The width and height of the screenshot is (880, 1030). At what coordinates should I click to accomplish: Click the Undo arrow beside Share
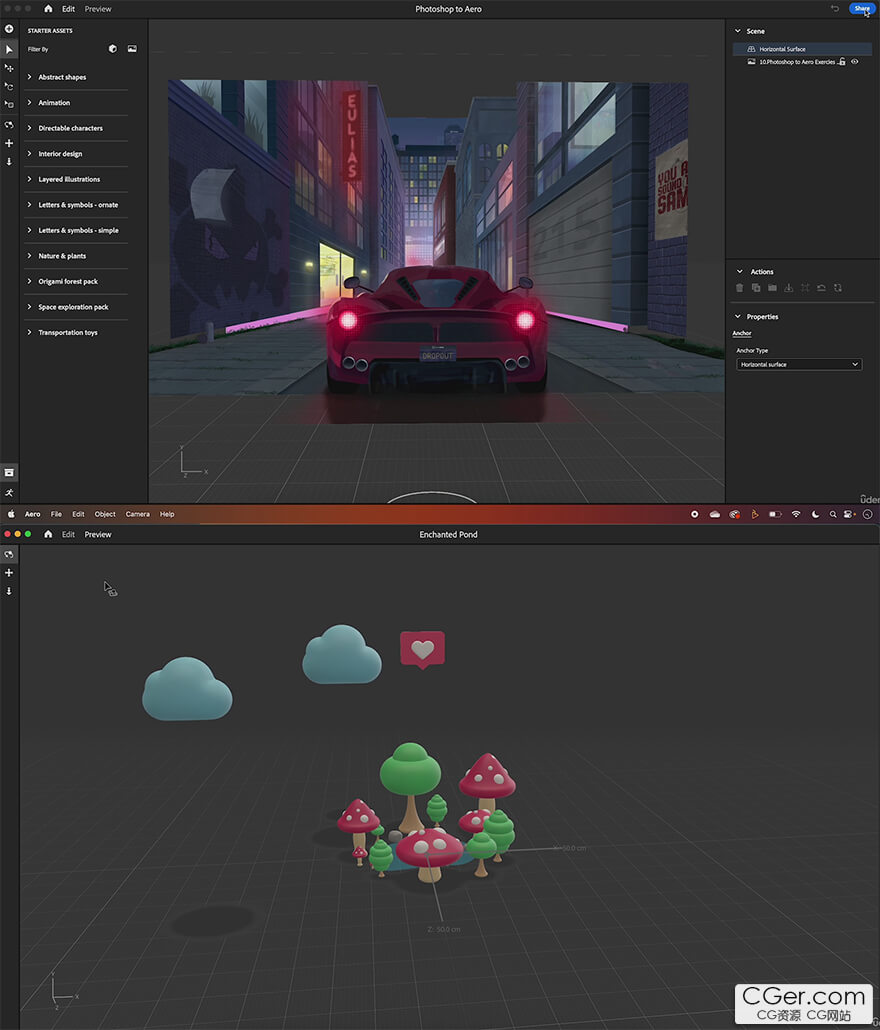(x=835, y=9)
